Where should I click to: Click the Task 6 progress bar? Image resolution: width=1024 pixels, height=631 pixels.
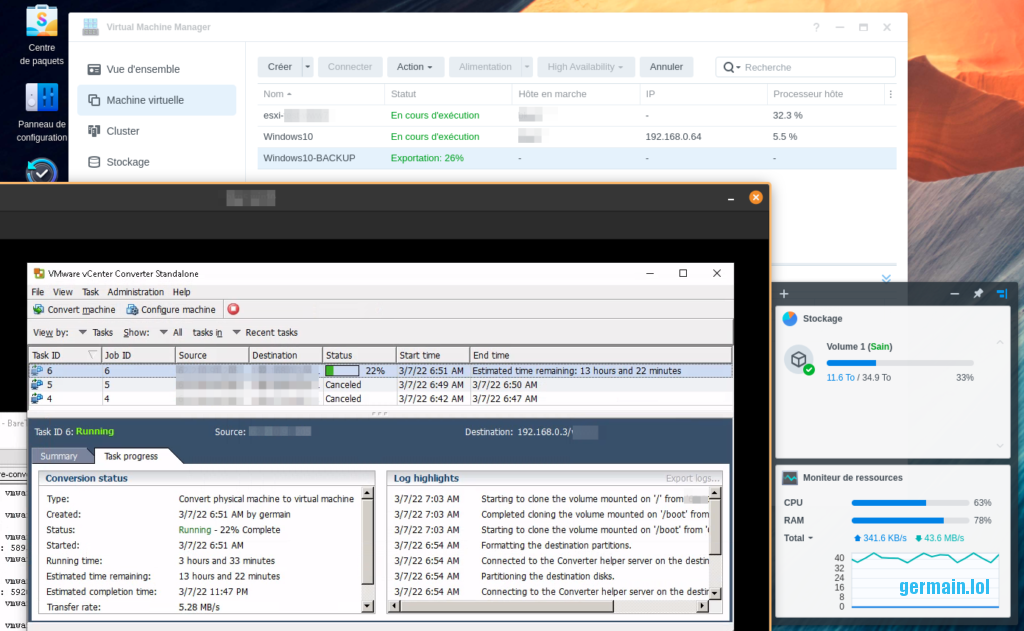click(342, 371)
